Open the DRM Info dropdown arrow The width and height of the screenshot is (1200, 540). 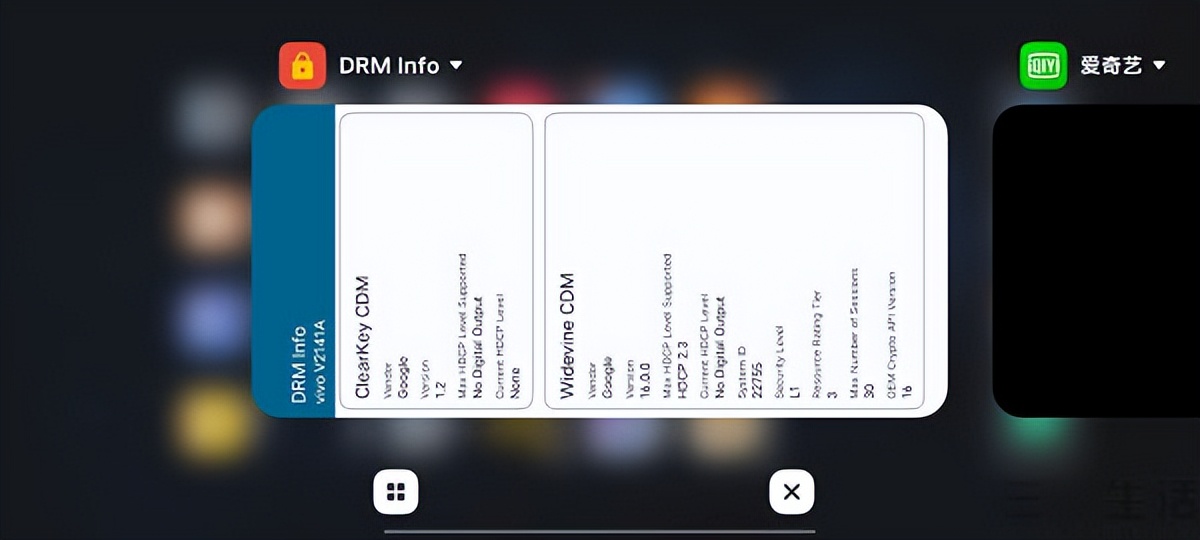click(456, 65)
